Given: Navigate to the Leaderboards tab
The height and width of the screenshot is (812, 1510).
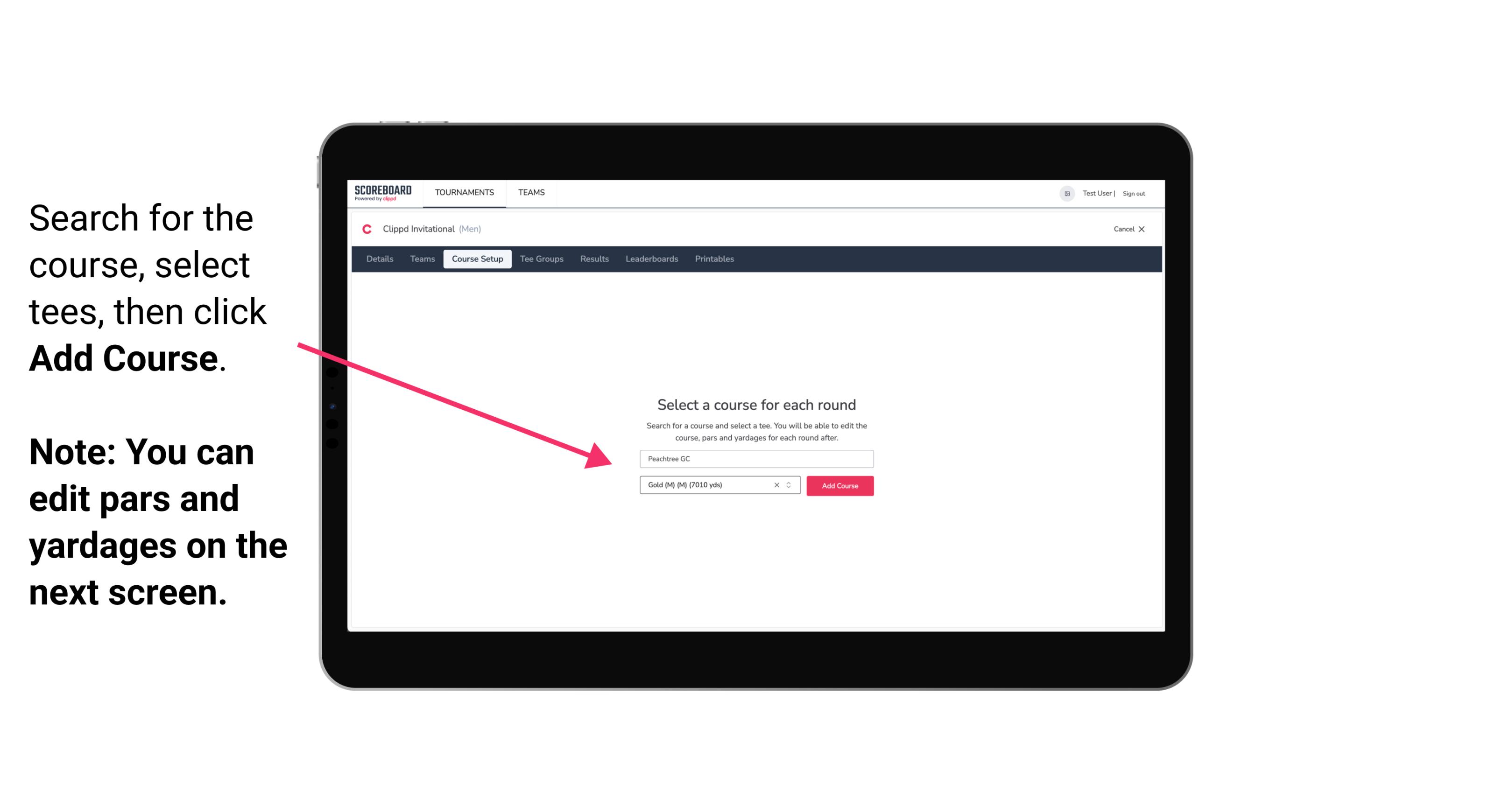Looking at the screenshot, I should point(651,259).
